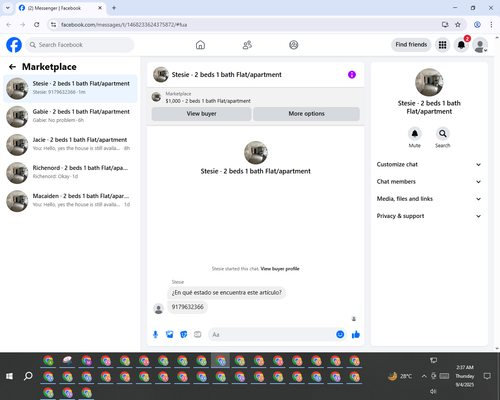This screenshot has height=400, width=500.
Task: Open Gabie's conversation
Action: tap(70, 117)
